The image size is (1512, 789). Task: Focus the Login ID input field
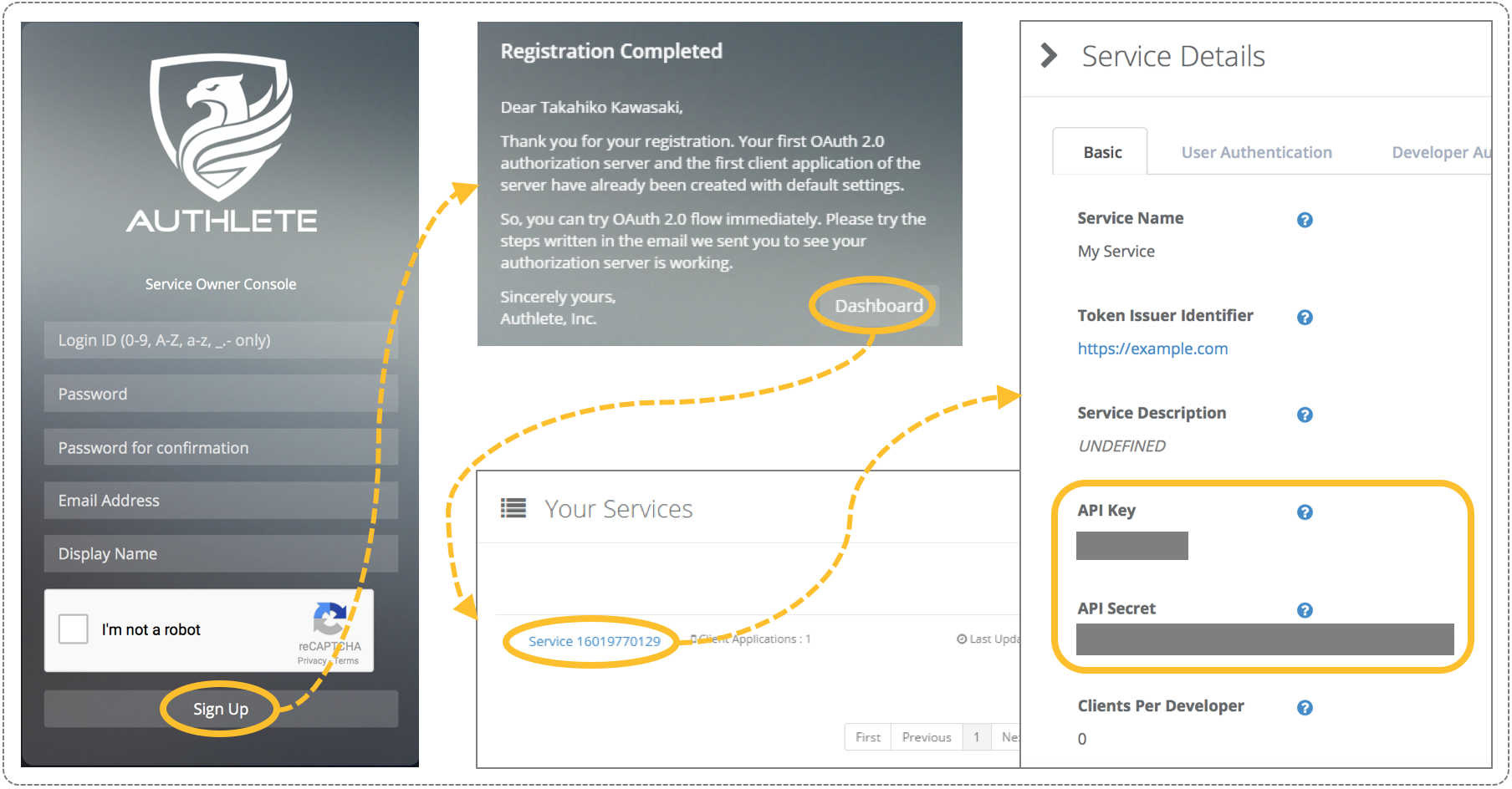(221, 340)
